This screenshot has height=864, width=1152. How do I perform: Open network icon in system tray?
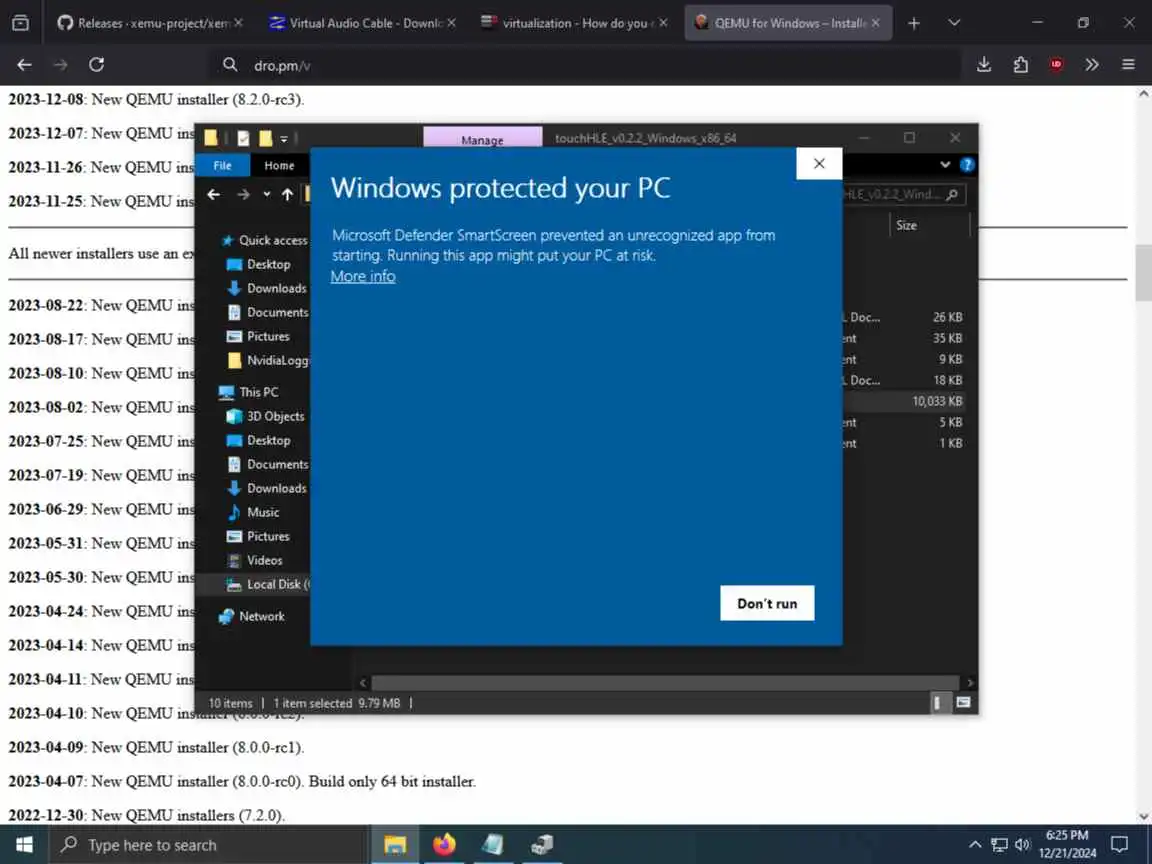[999, 845]
